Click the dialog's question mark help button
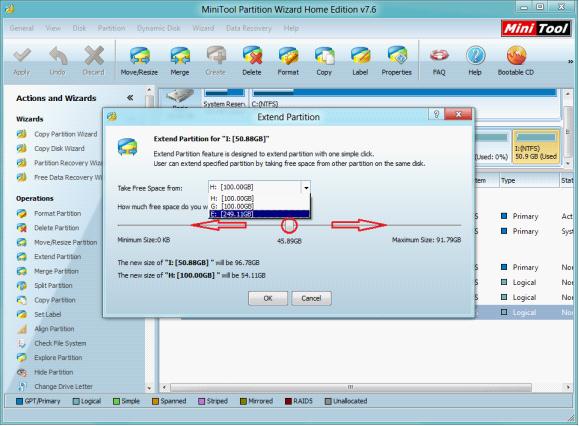Image resolution: width=579 pixels, height=426 pixels. (x=436, y=114)
